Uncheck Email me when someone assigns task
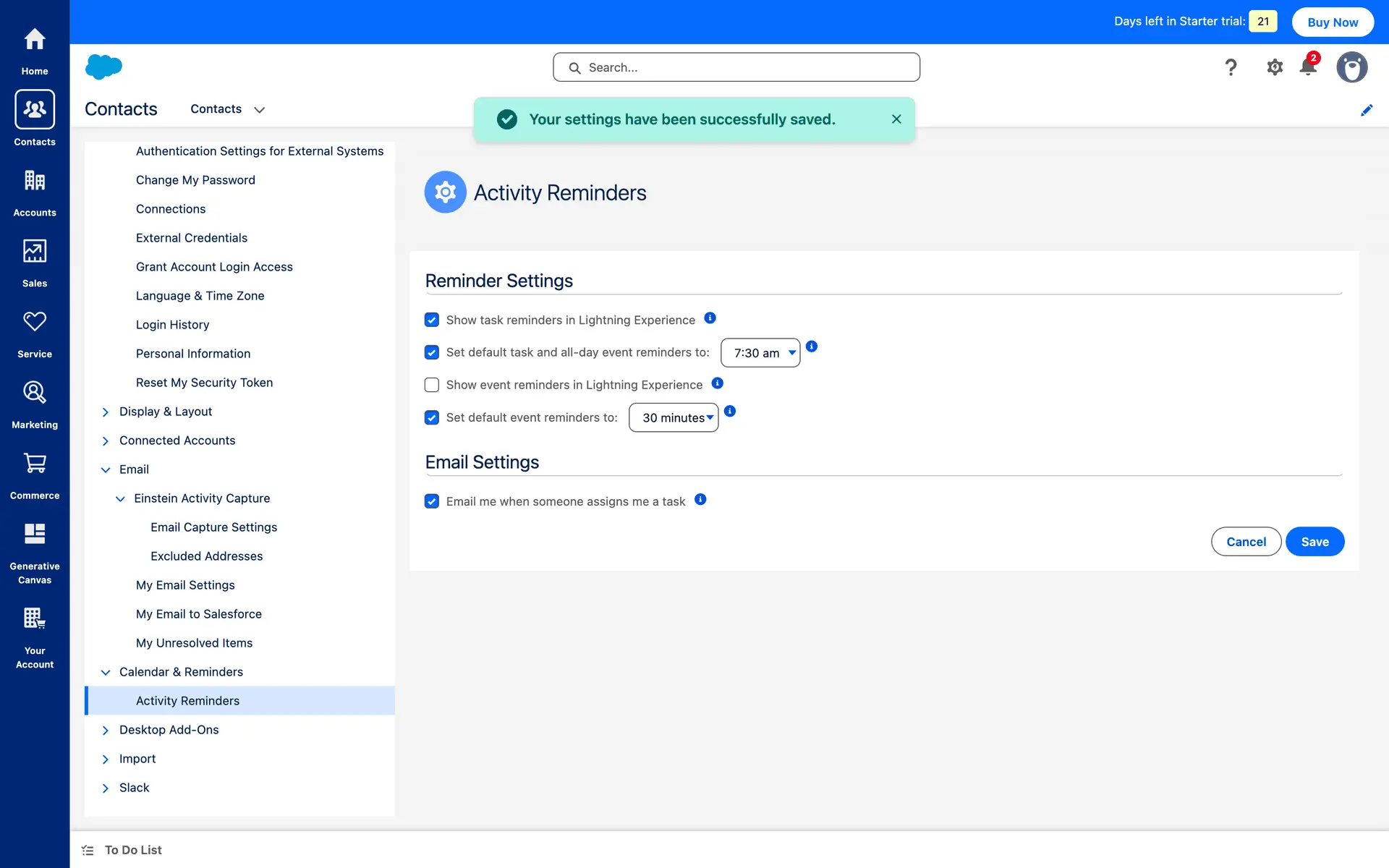Screen dimensions: 1389x868 click(x=432, y=501)
